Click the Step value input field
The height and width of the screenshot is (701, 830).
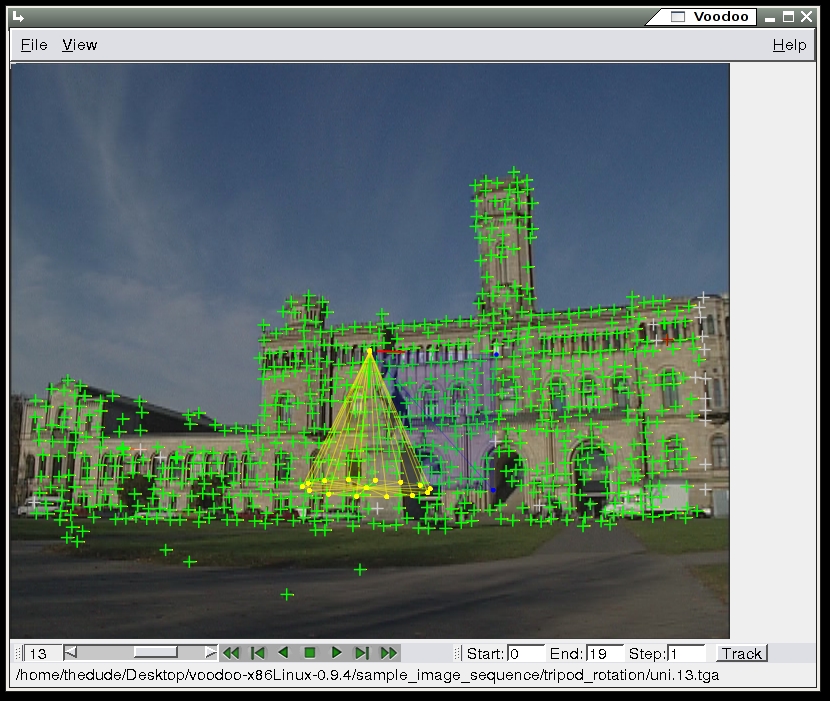686,654
